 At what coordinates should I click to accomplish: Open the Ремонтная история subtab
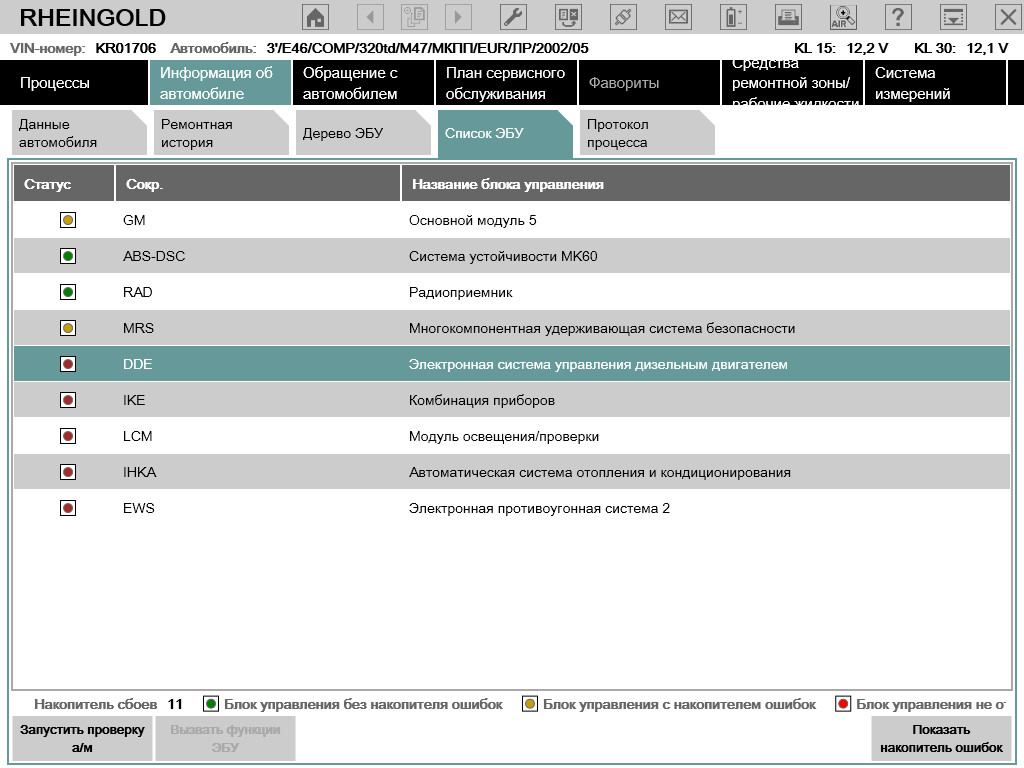pos(221,133)
